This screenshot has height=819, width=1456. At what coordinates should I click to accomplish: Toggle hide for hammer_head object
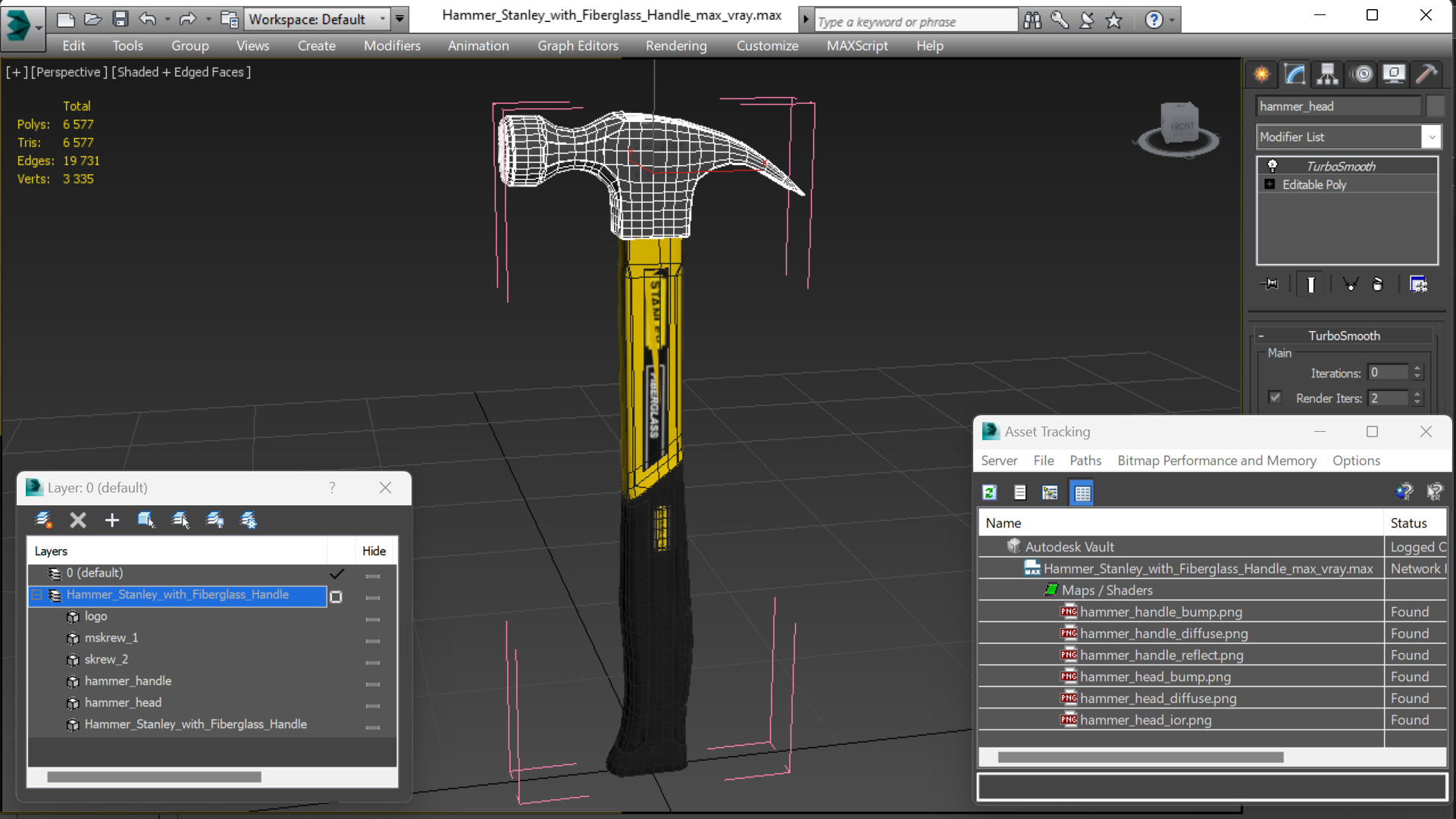[x=372, y=705]
